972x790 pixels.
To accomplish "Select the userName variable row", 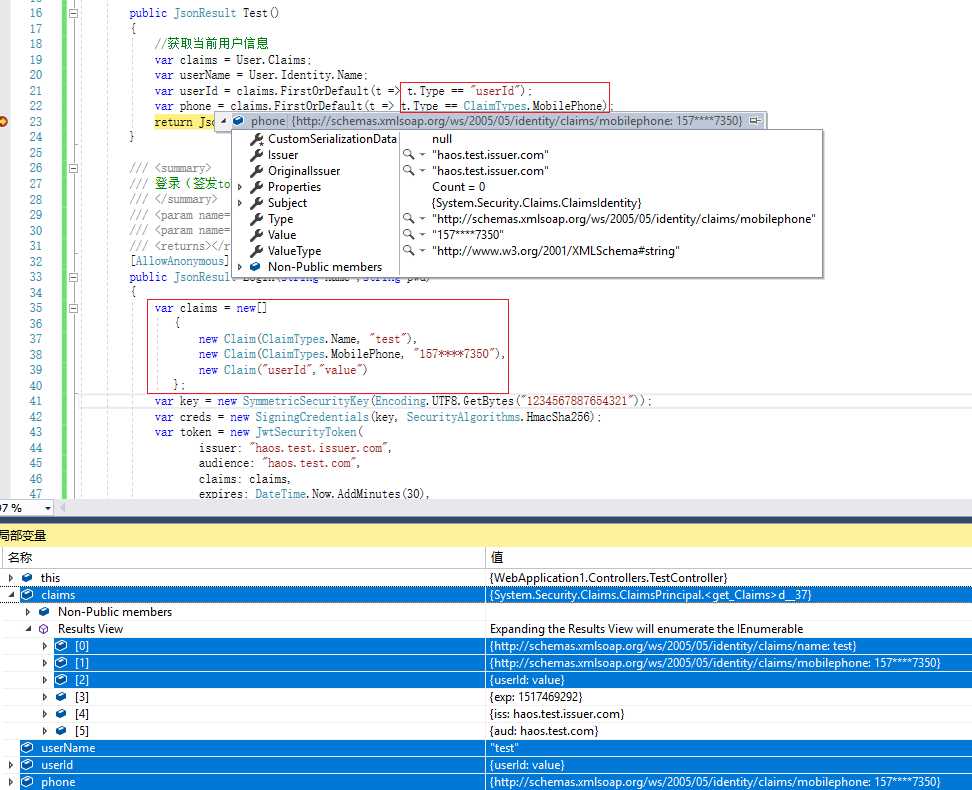I will pyautogui.click(x=486, y=748).
